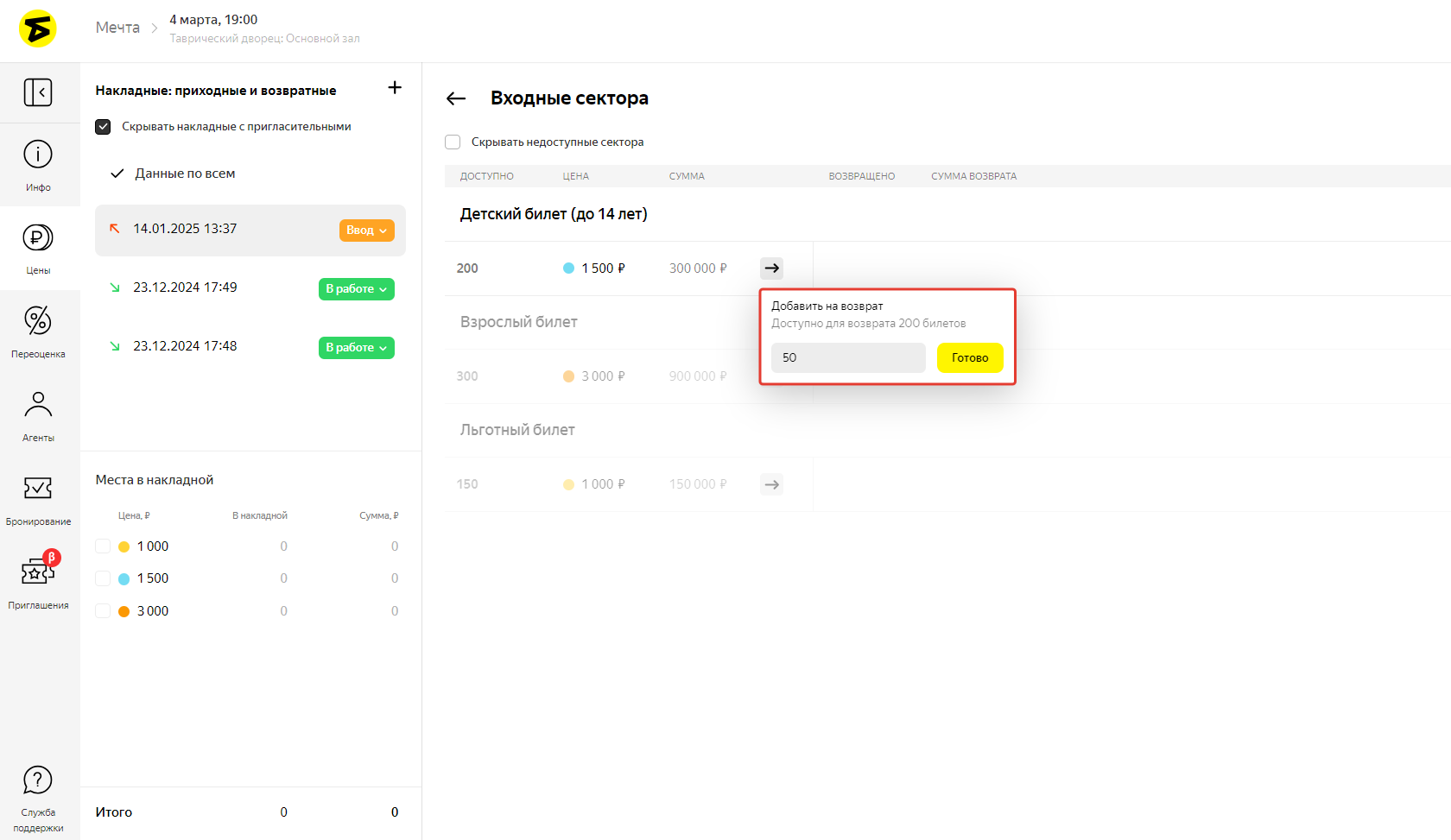Enable Скрывать недоступные сектора checkbox

(453, 142)
